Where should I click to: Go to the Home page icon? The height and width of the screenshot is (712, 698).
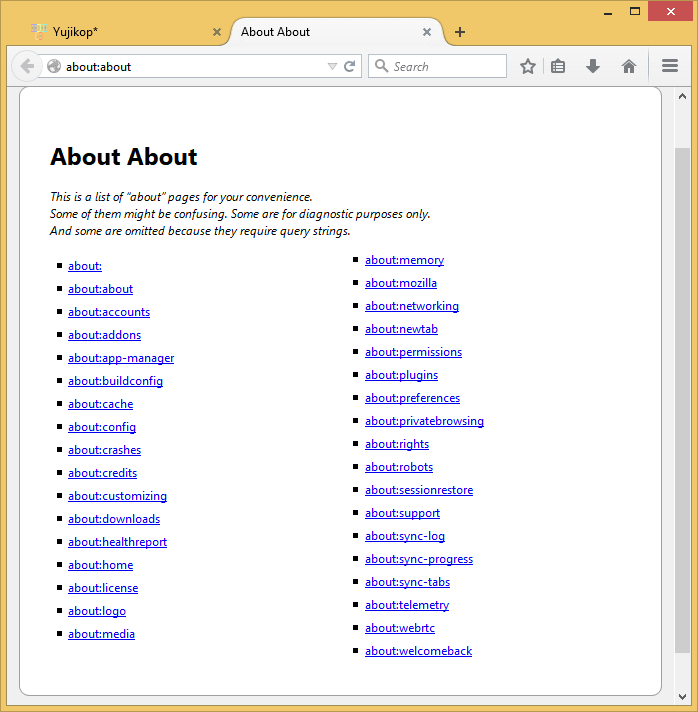(629, 66)
